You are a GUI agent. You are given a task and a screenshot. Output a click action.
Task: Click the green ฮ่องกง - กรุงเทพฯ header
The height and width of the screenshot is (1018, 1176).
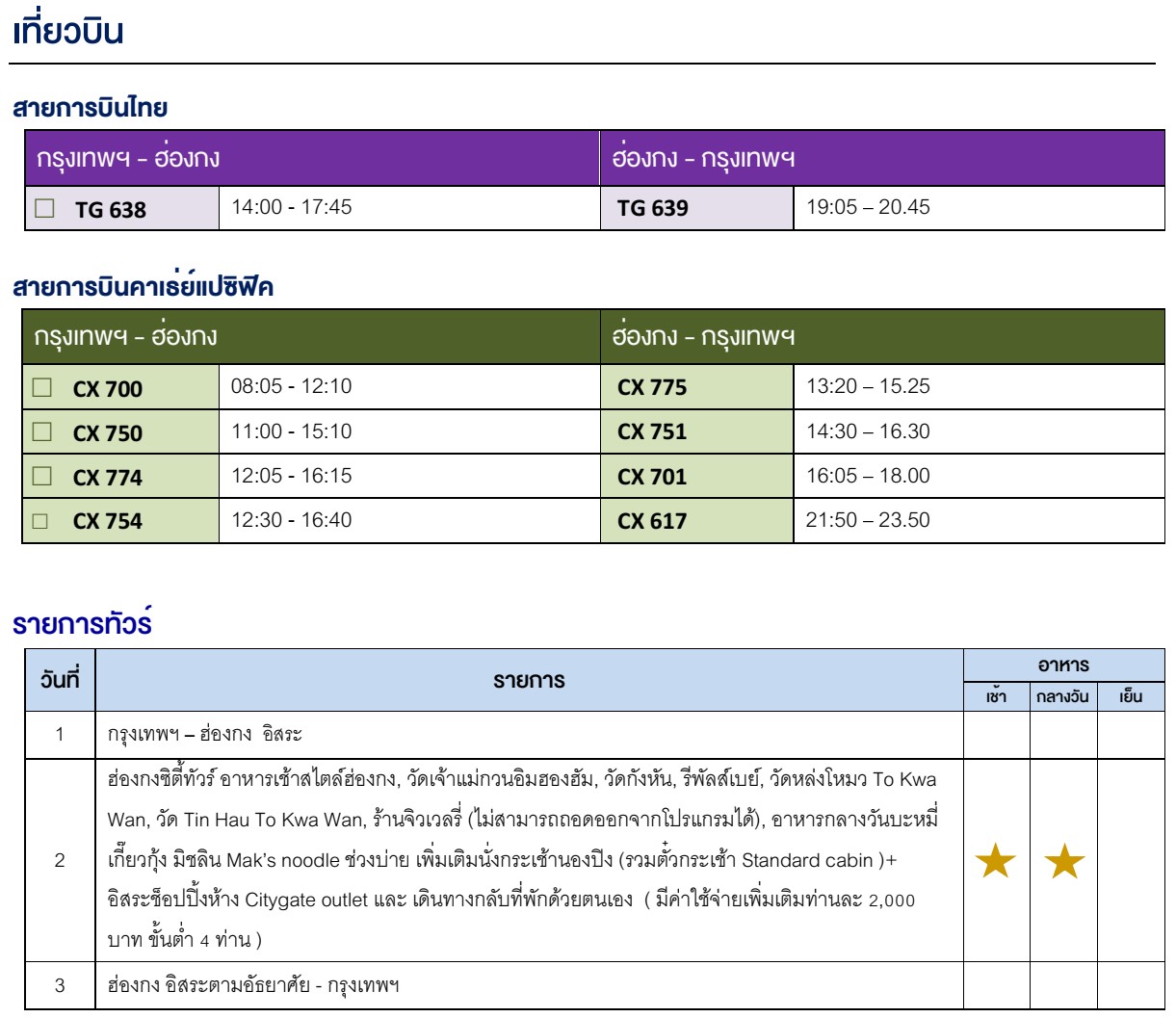(x=882, y=337)
